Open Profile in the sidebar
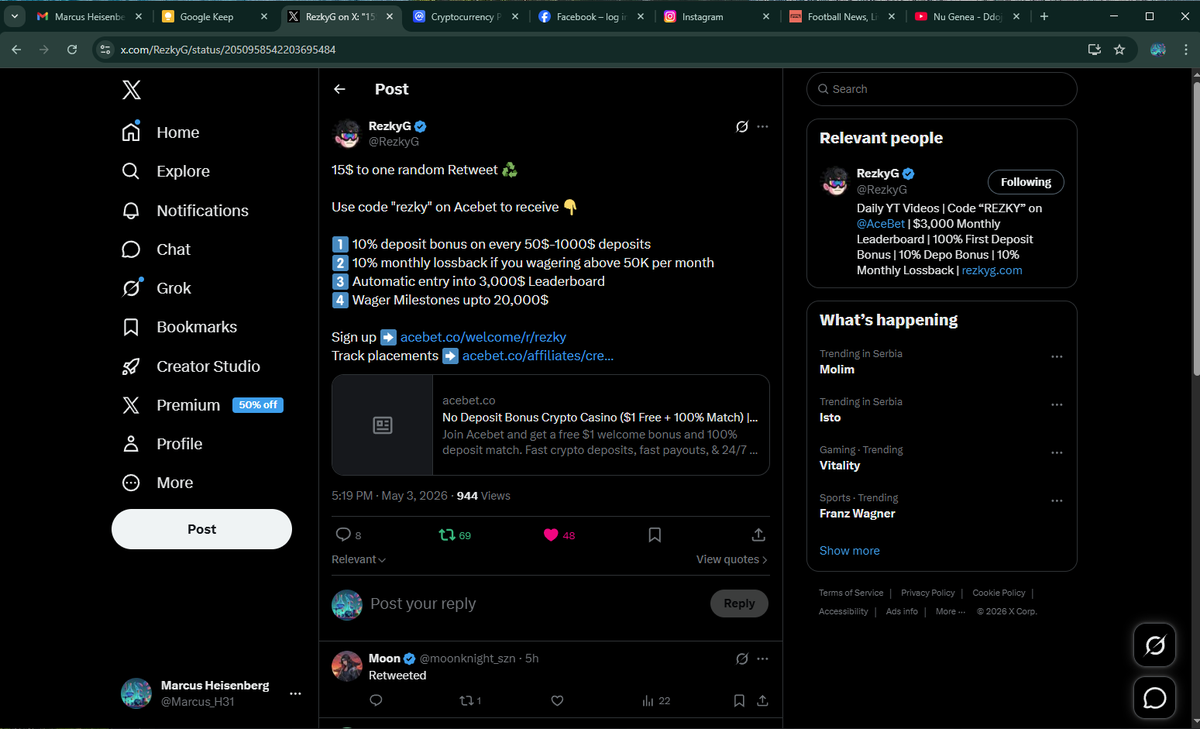1200x729 pixels. 162,444
